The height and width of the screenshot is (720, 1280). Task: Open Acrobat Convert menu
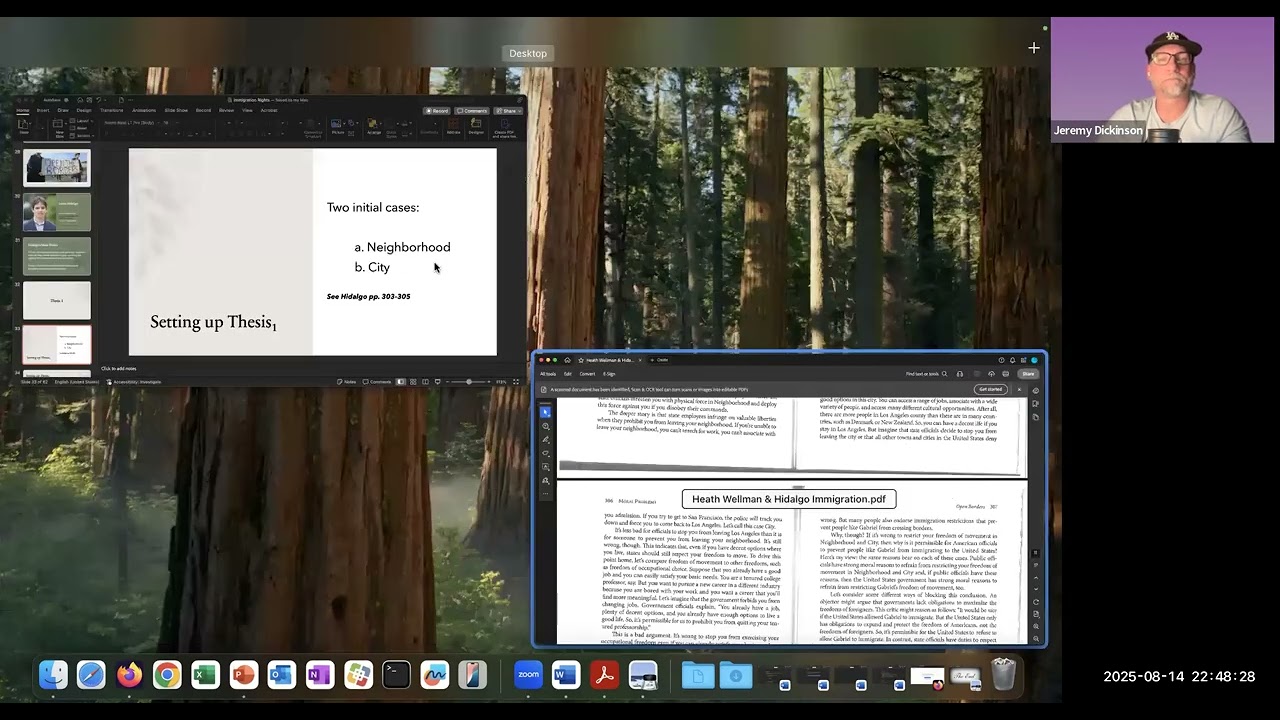click(x=587, y=374)
